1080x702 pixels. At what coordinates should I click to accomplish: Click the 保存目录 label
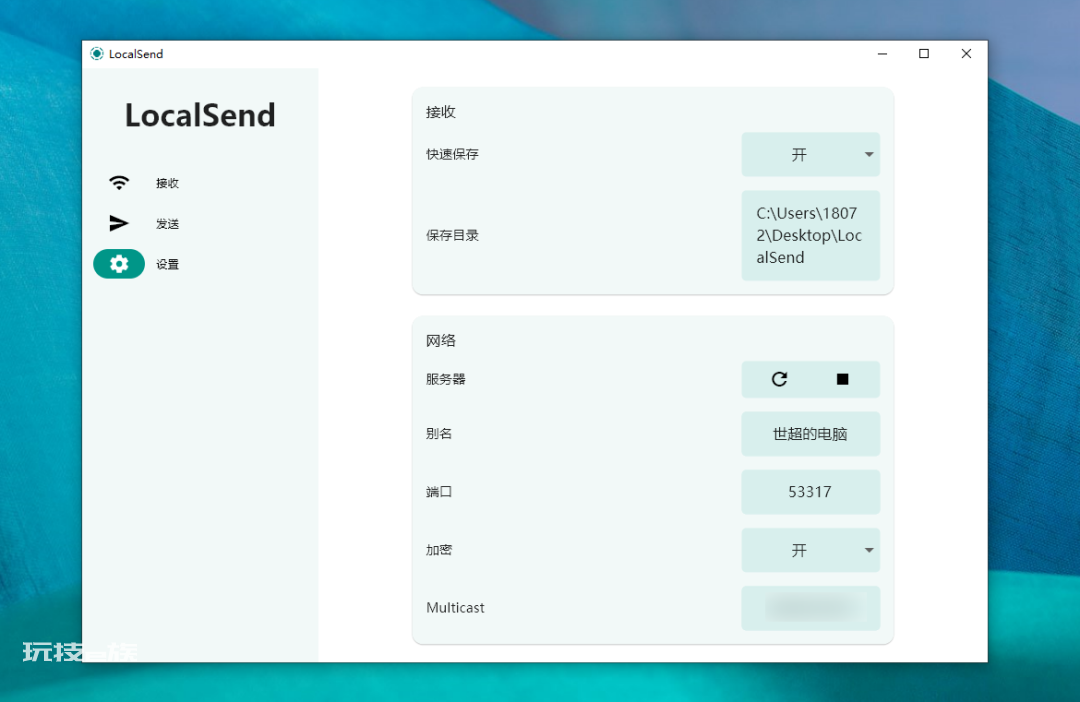(x=453, y=236)
